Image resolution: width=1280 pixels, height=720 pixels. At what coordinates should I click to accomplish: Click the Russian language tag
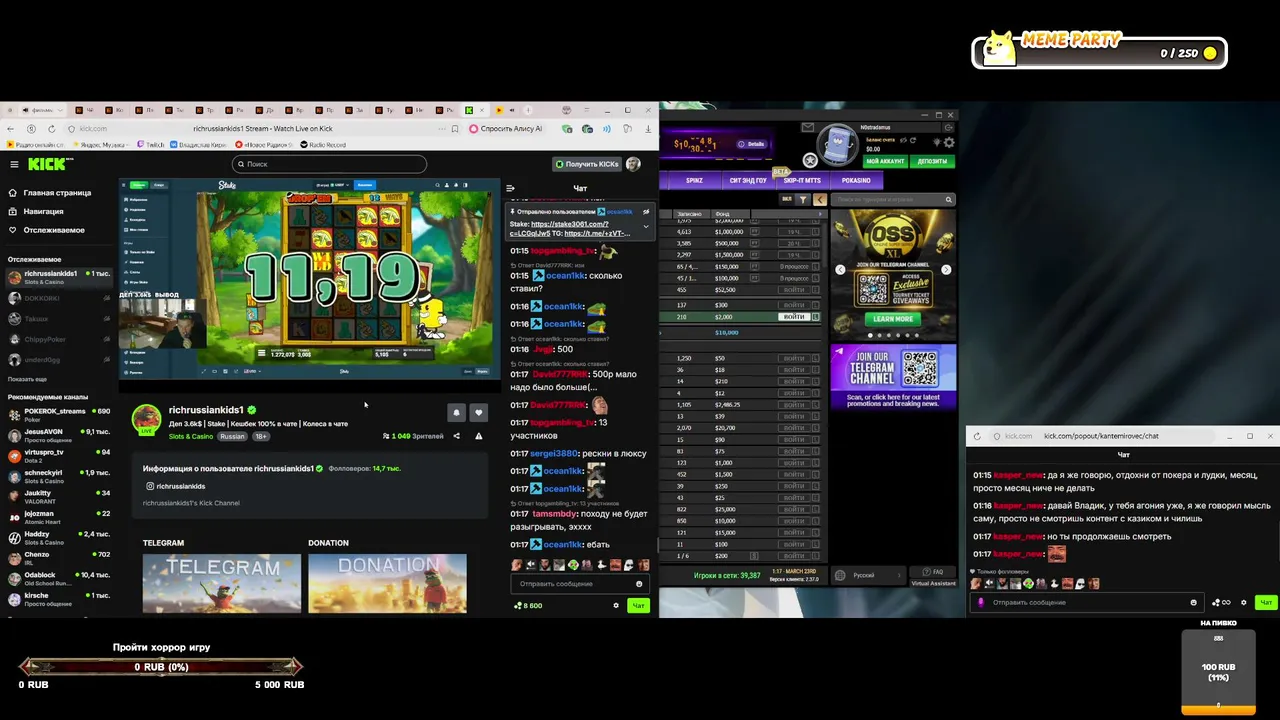click(x=232, y=436)
